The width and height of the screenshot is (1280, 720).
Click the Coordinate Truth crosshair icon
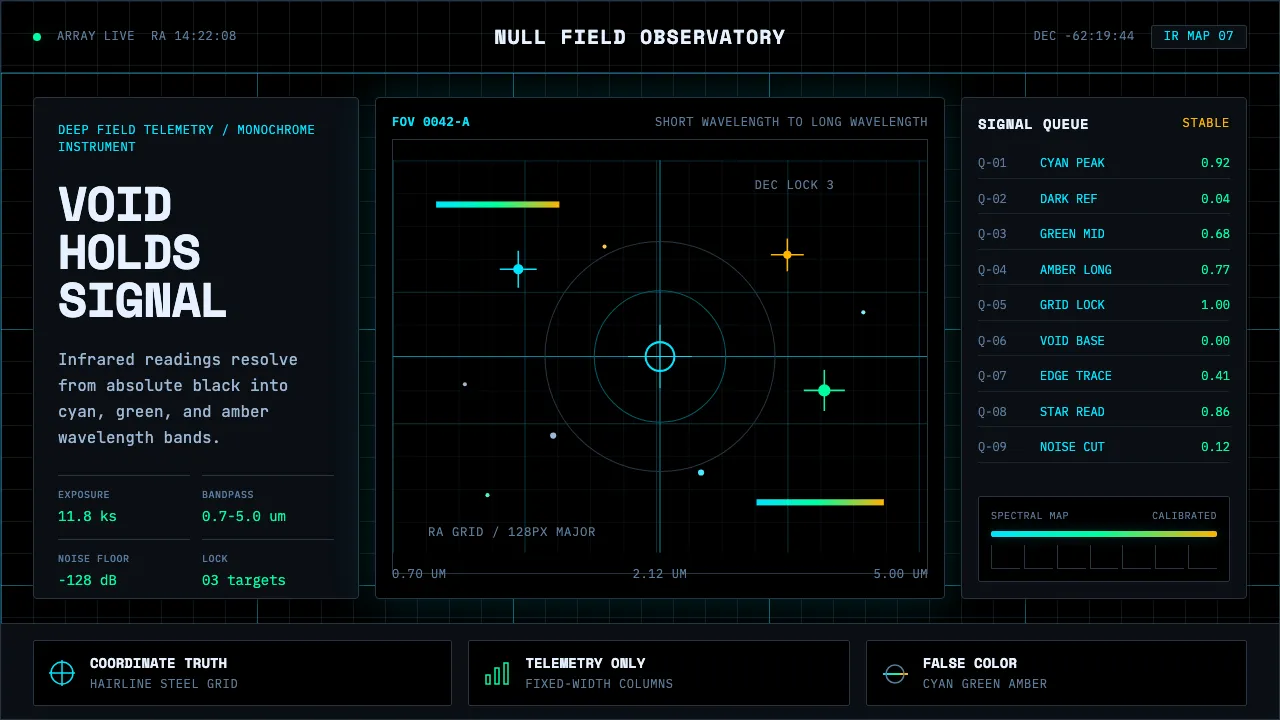pyautogui.click(x=62, y=673)
